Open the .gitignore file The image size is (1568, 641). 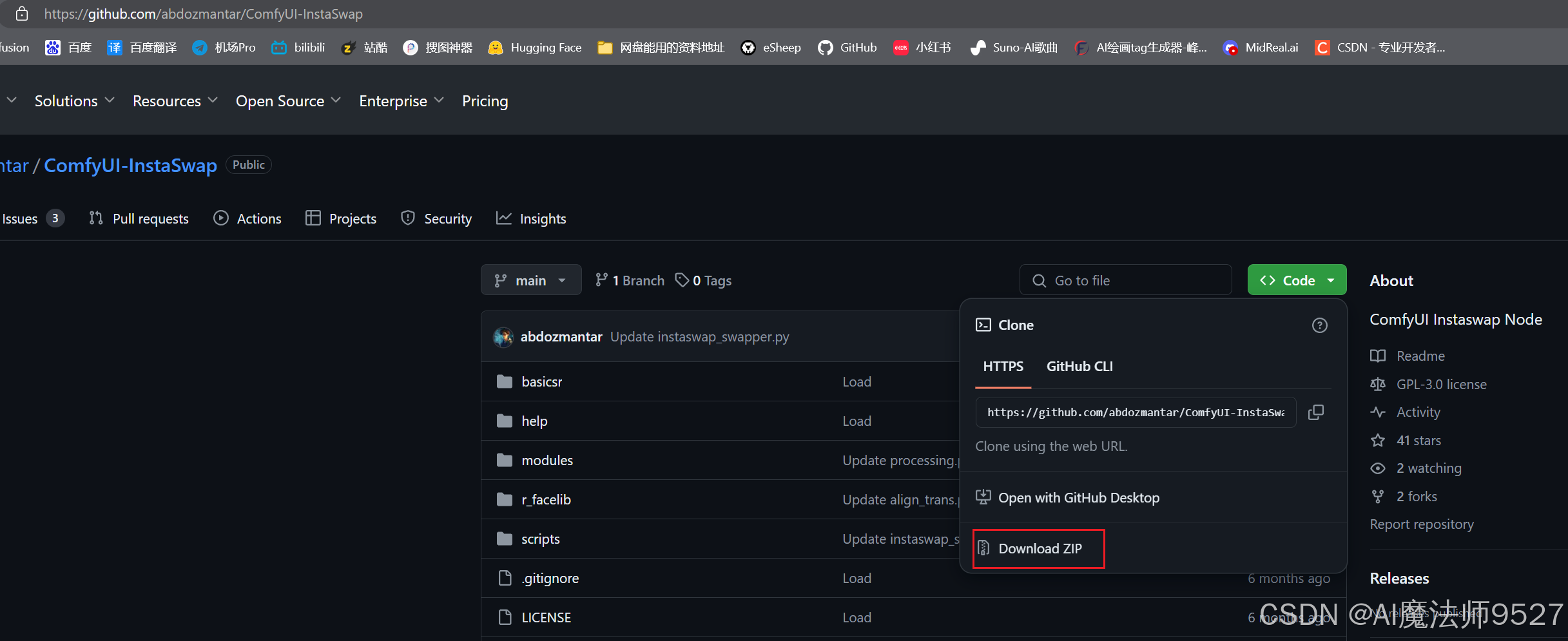pyautogui.click(x=550, y=578)
